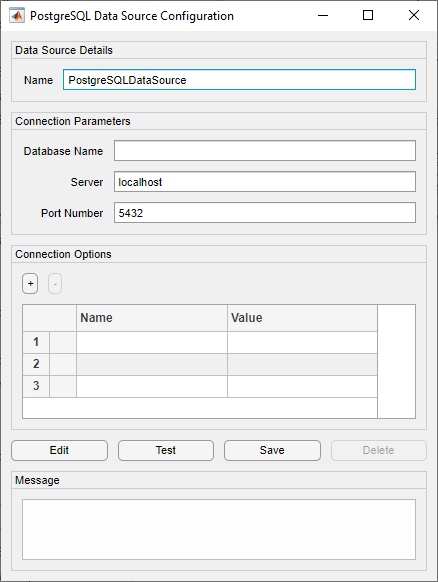The width and height of the screenshot is (438, 582).
Task: Select the Value column header
Action: (302, 318)
